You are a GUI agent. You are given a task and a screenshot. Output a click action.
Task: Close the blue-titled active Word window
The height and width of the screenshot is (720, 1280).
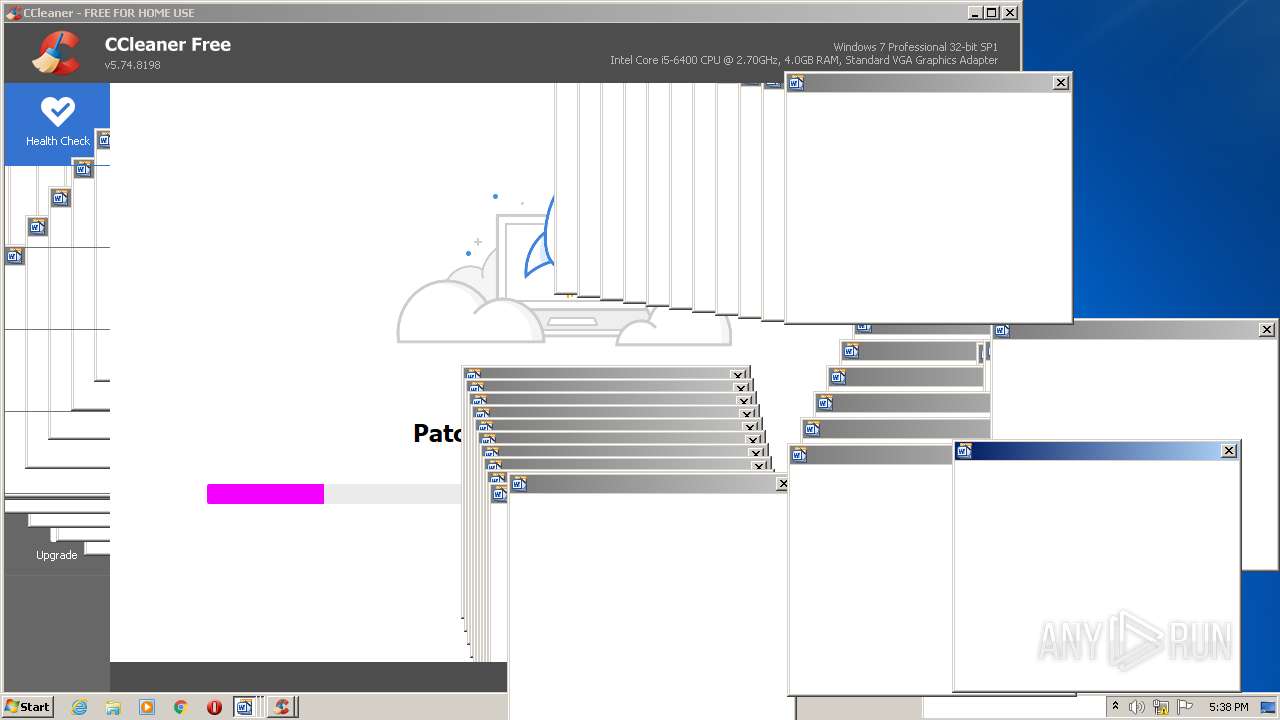(1229, 451)
